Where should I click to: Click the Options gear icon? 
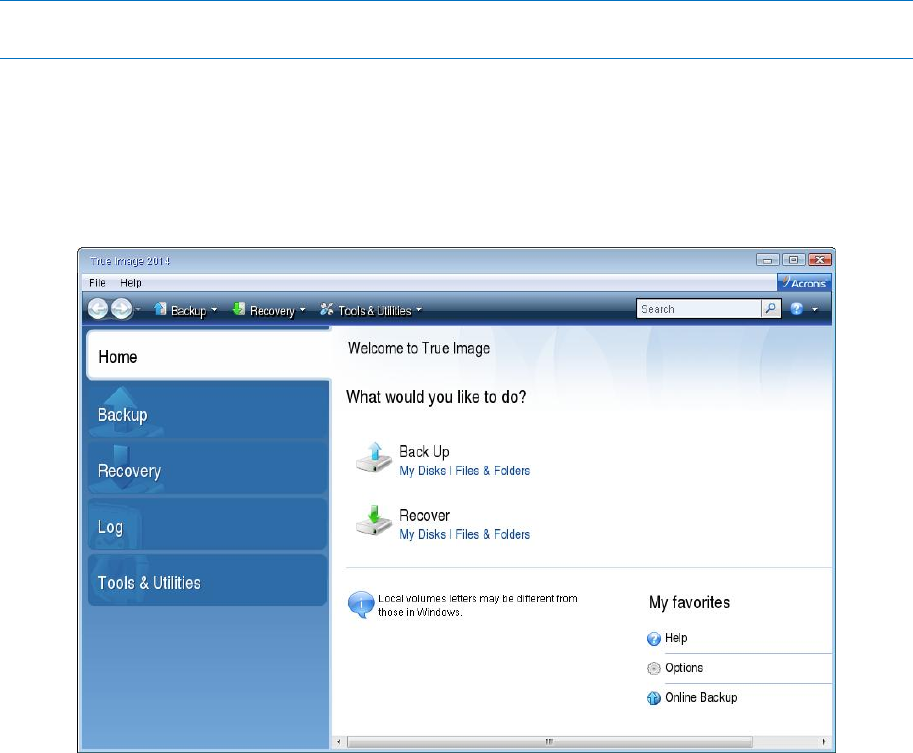pos(654,669)
